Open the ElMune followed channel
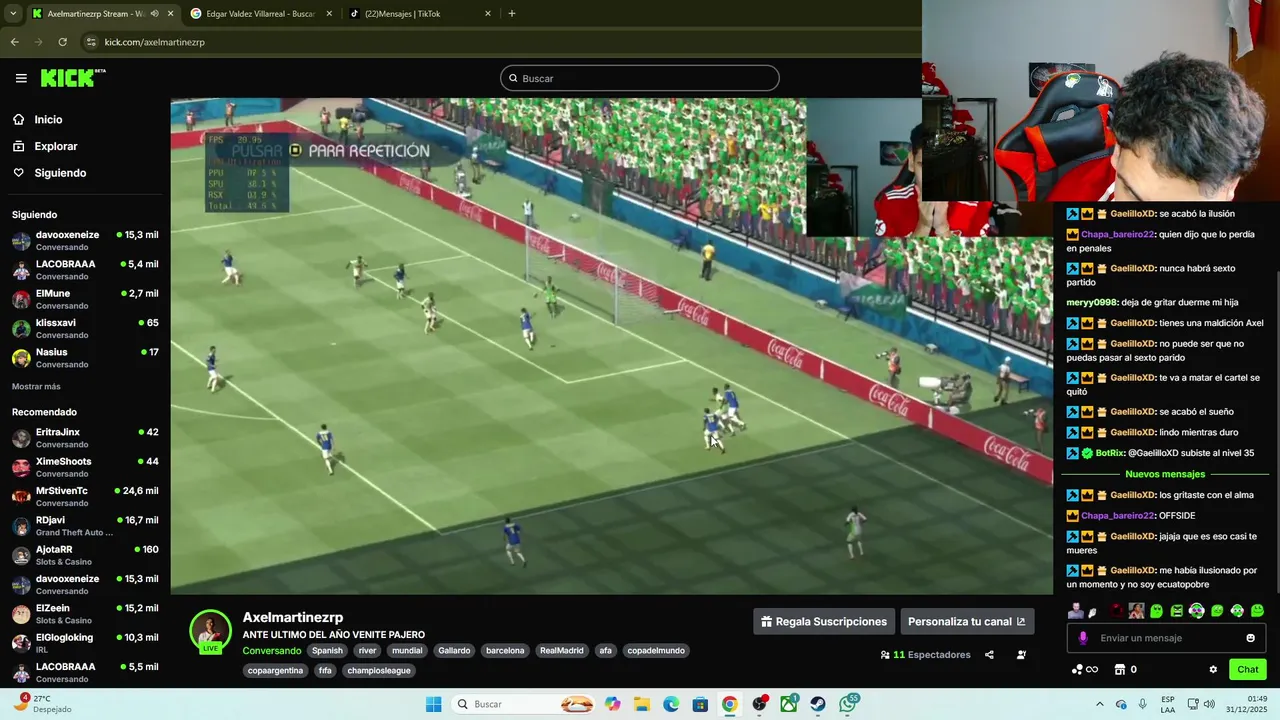 [x=85, y=299]
